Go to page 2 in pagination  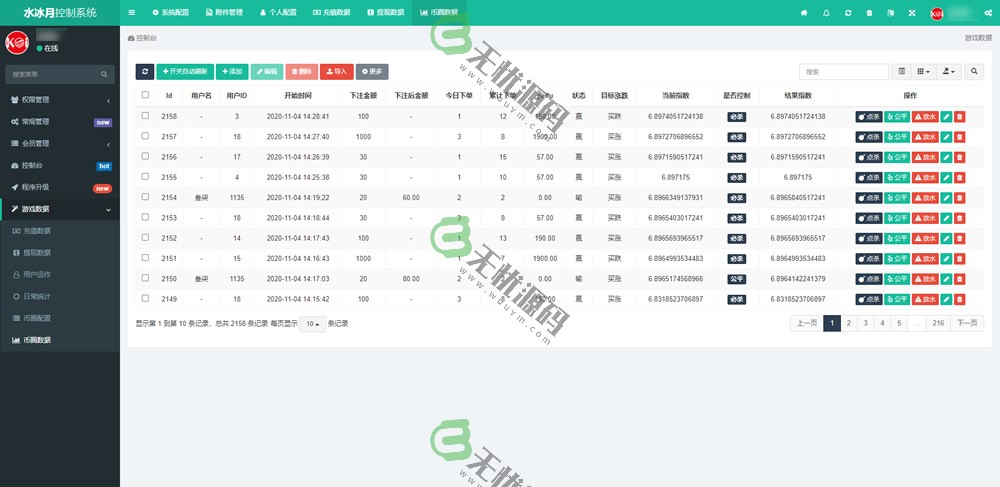pyautogui.click(x=848, y=323)
